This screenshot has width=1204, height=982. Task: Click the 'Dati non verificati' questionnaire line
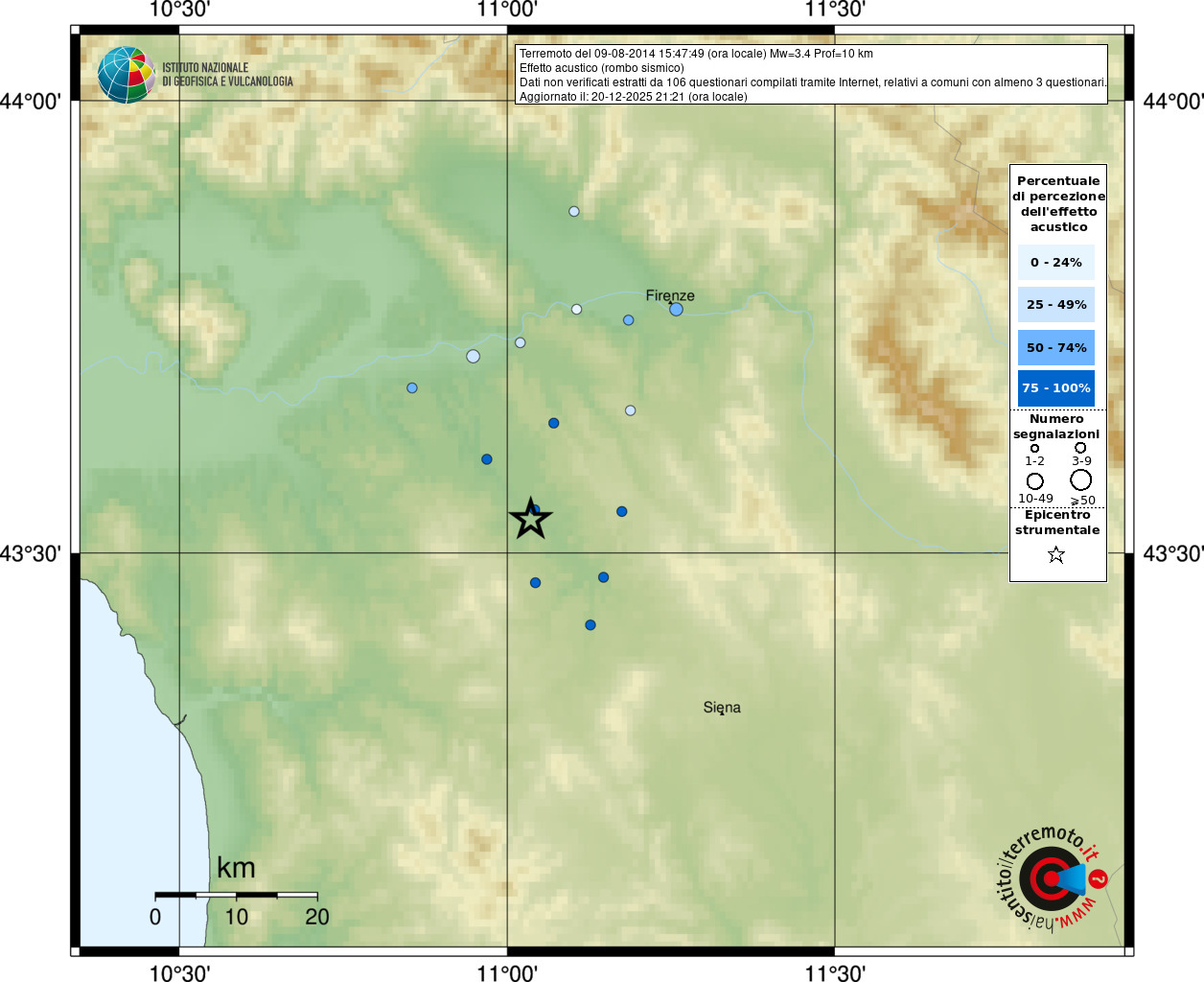(x=813, y=82)
